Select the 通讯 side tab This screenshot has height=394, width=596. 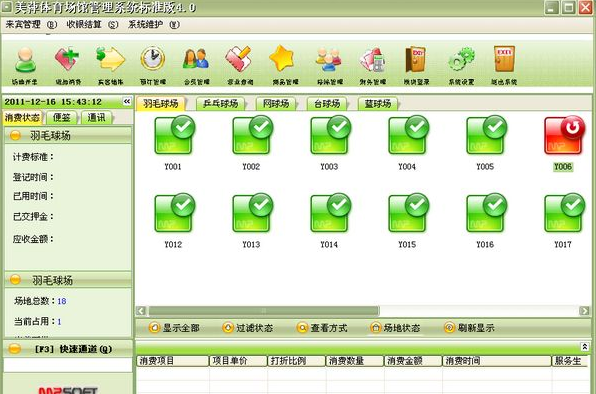coord(97,117)
